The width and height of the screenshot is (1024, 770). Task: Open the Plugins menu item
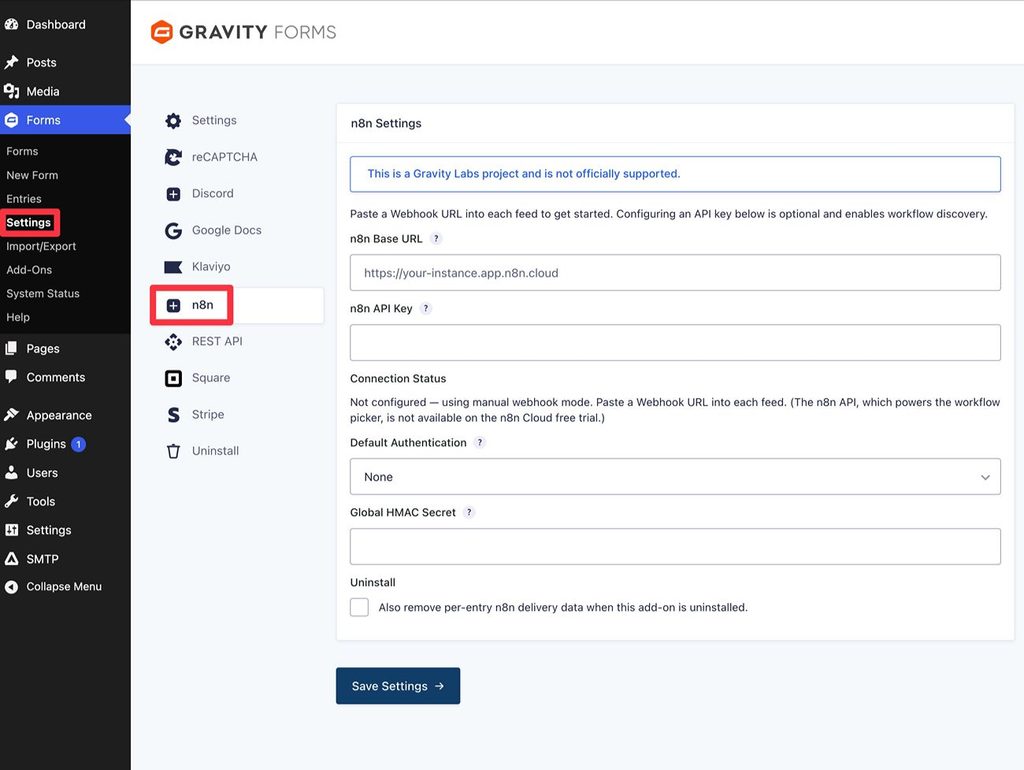point(44,444)
